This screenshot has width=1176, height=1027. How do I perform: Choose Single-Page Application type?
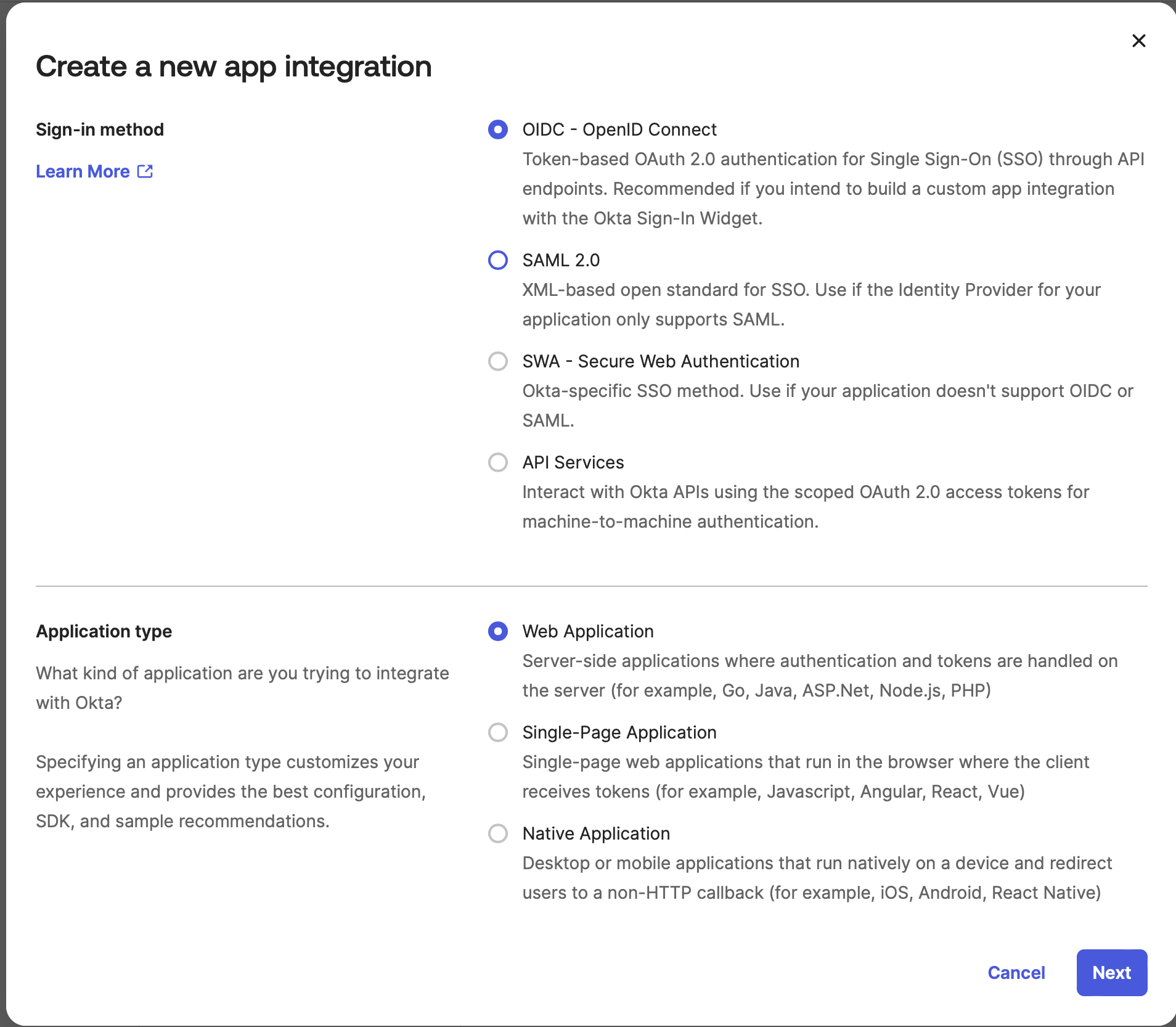(x=497, y=732)
